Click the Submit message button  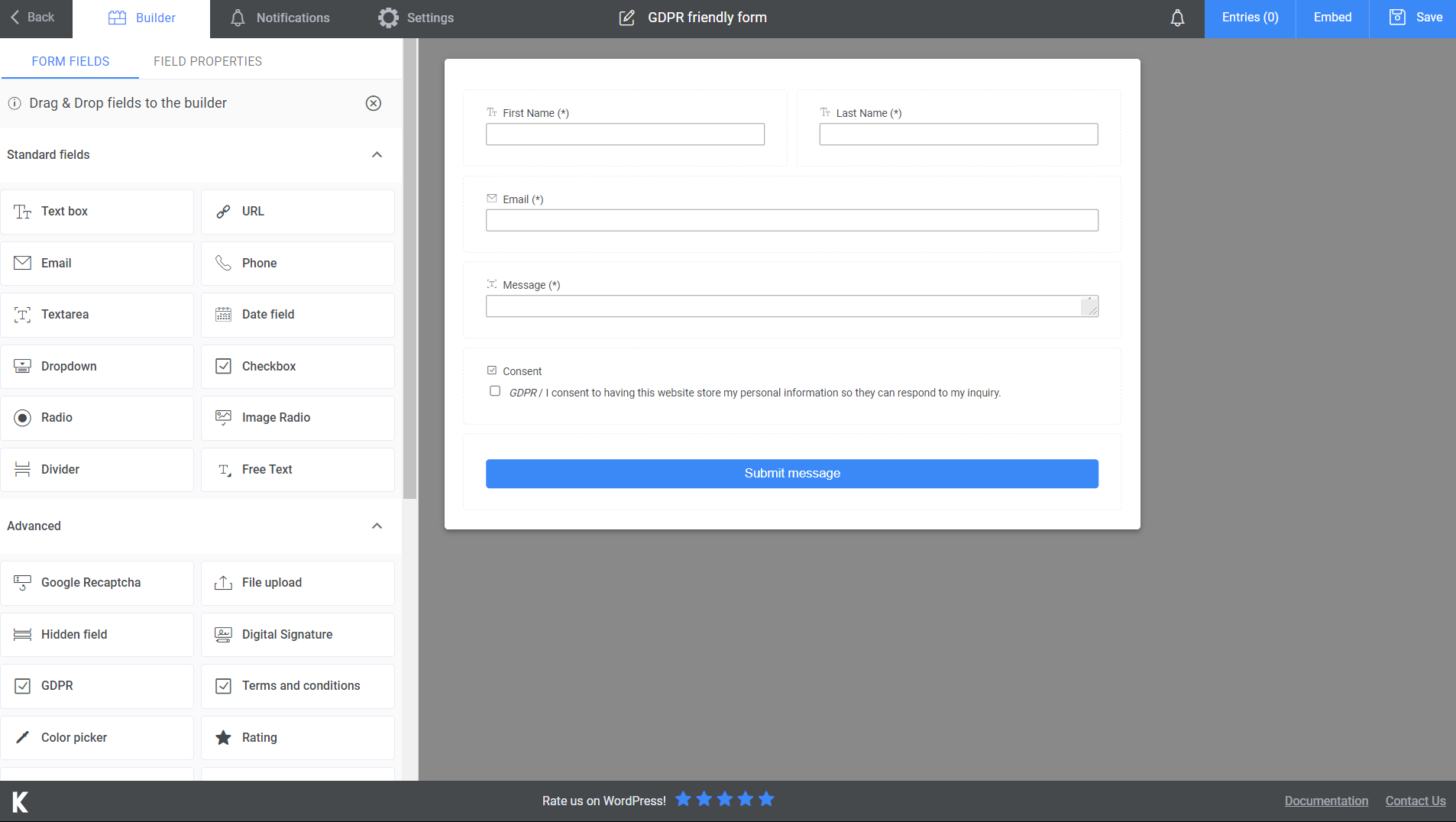tap(791, 473)
